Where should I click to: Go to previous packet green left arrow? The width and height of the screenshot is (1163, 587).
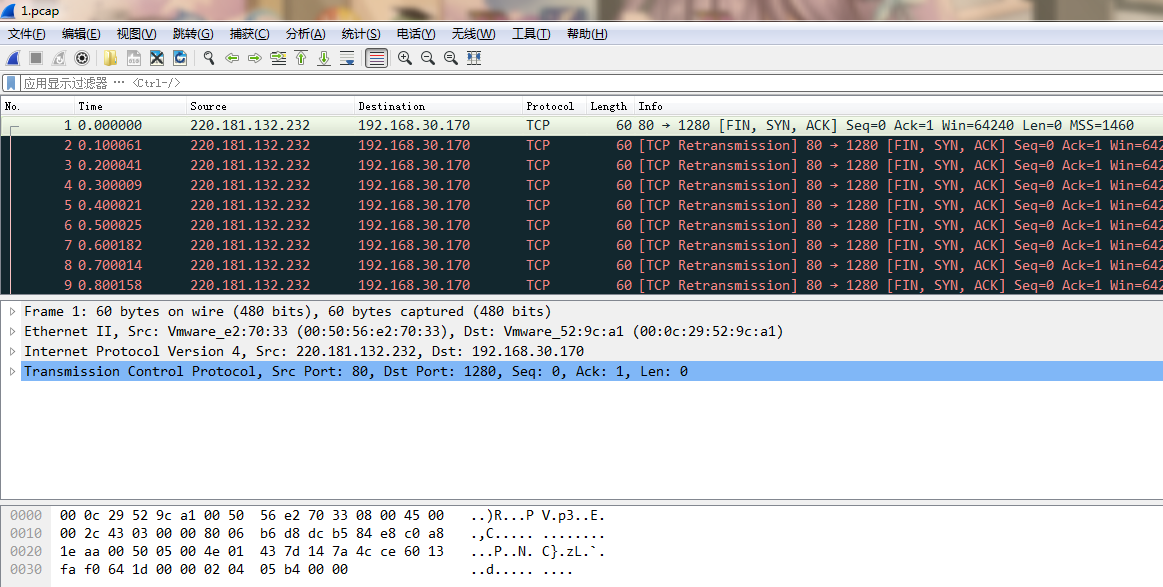[x=231, y=58]
